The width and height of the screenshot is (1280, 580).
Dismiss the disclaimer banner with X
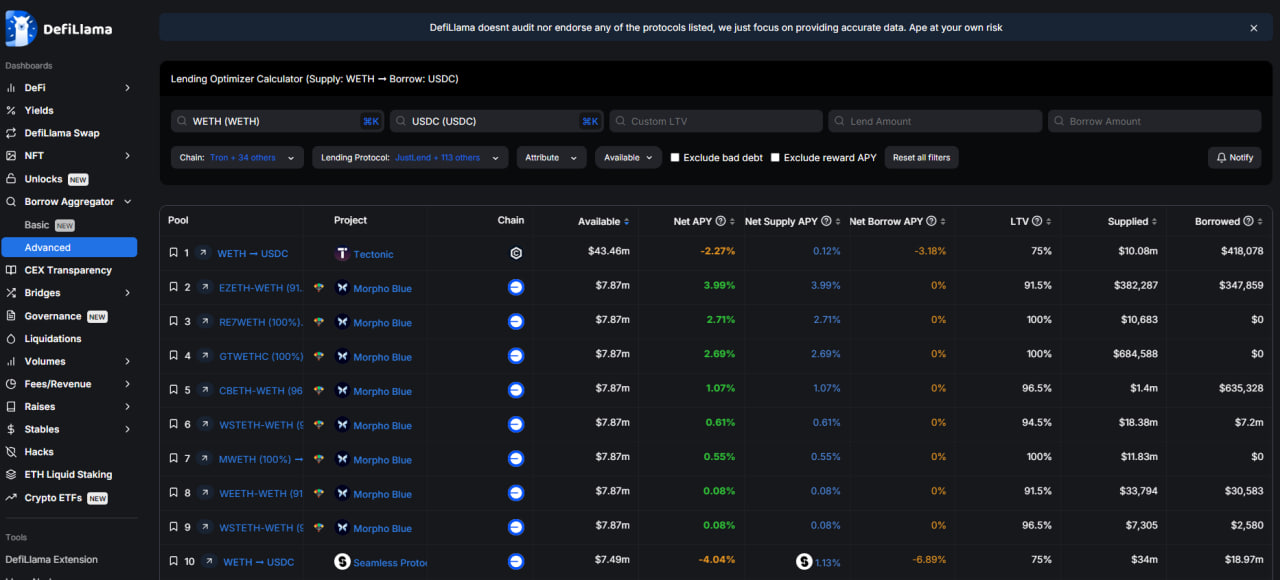[1254, 28]
